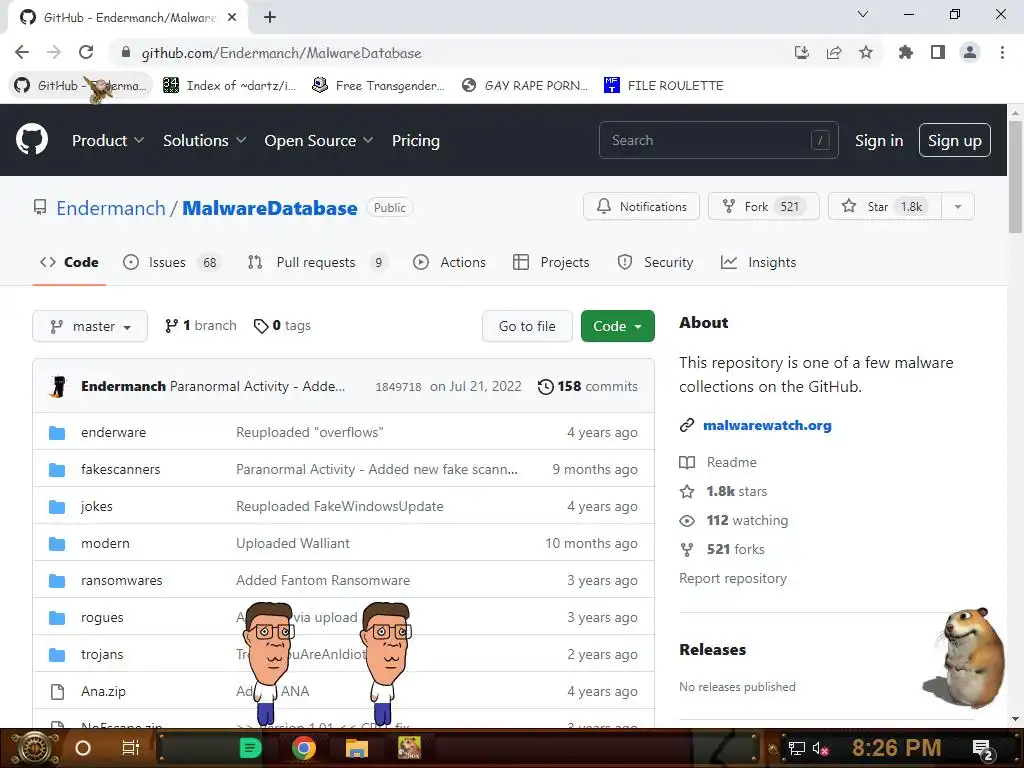Open the Actions tab

pyautogui.click(x=449, y=263)
